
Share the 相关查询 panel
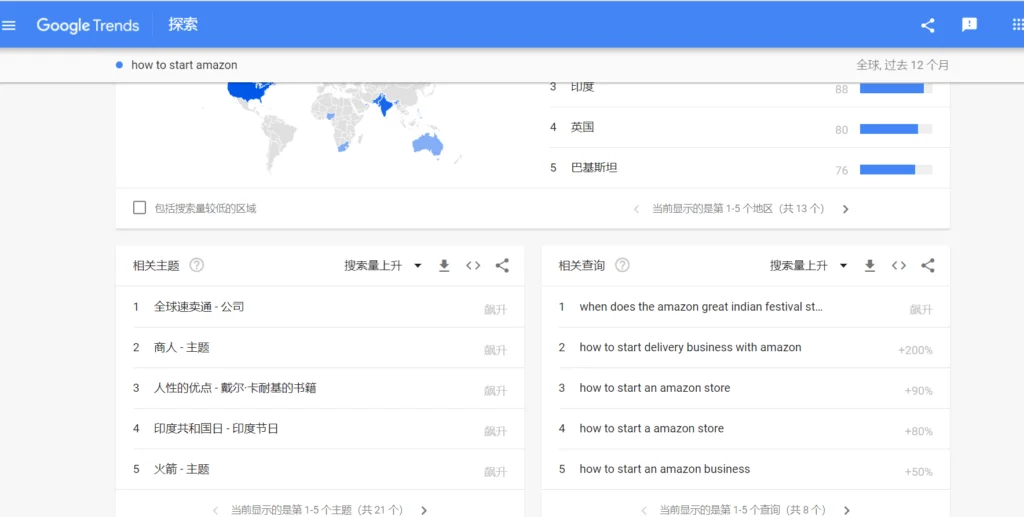(928, 266)
